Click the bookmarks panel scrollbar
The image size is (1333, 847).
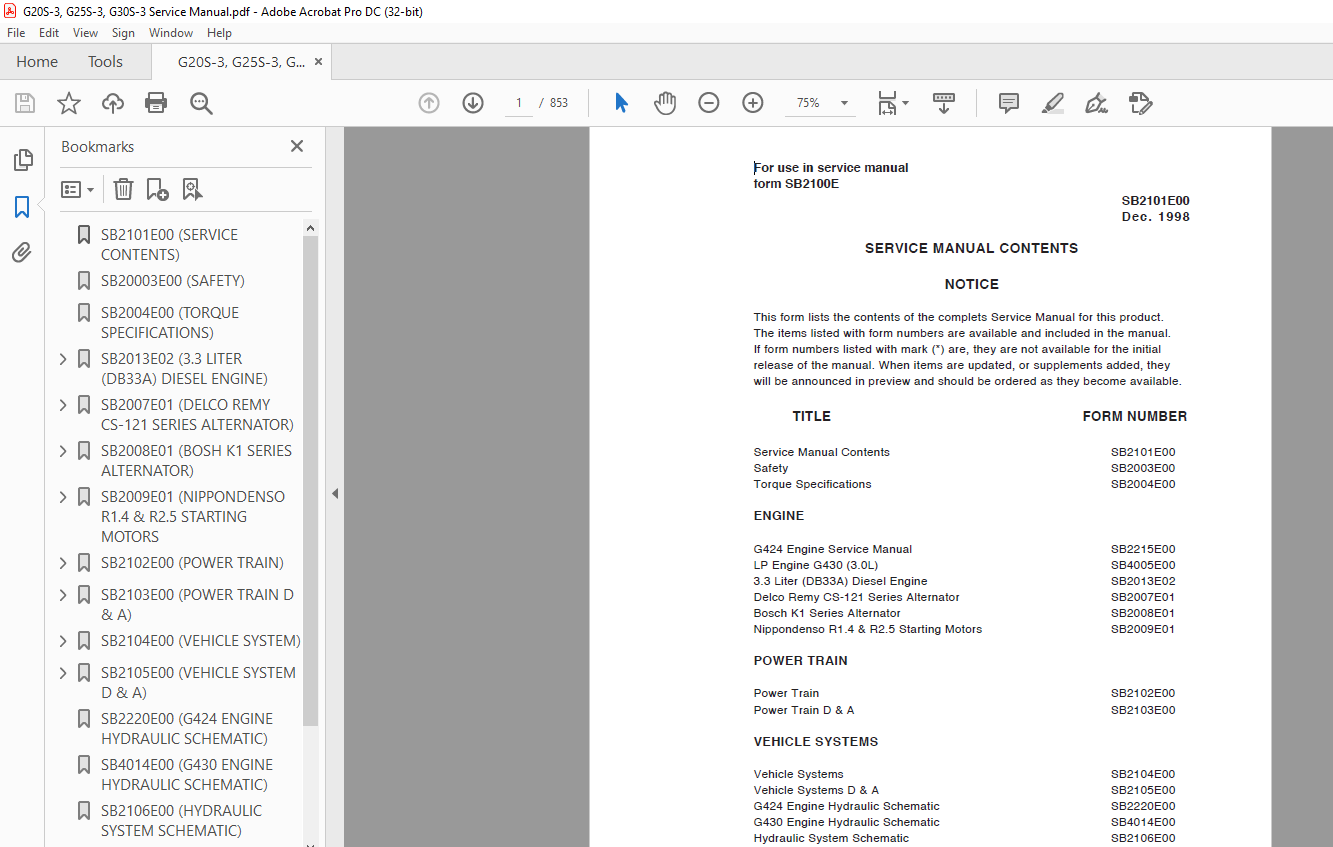tap(310, 480)
